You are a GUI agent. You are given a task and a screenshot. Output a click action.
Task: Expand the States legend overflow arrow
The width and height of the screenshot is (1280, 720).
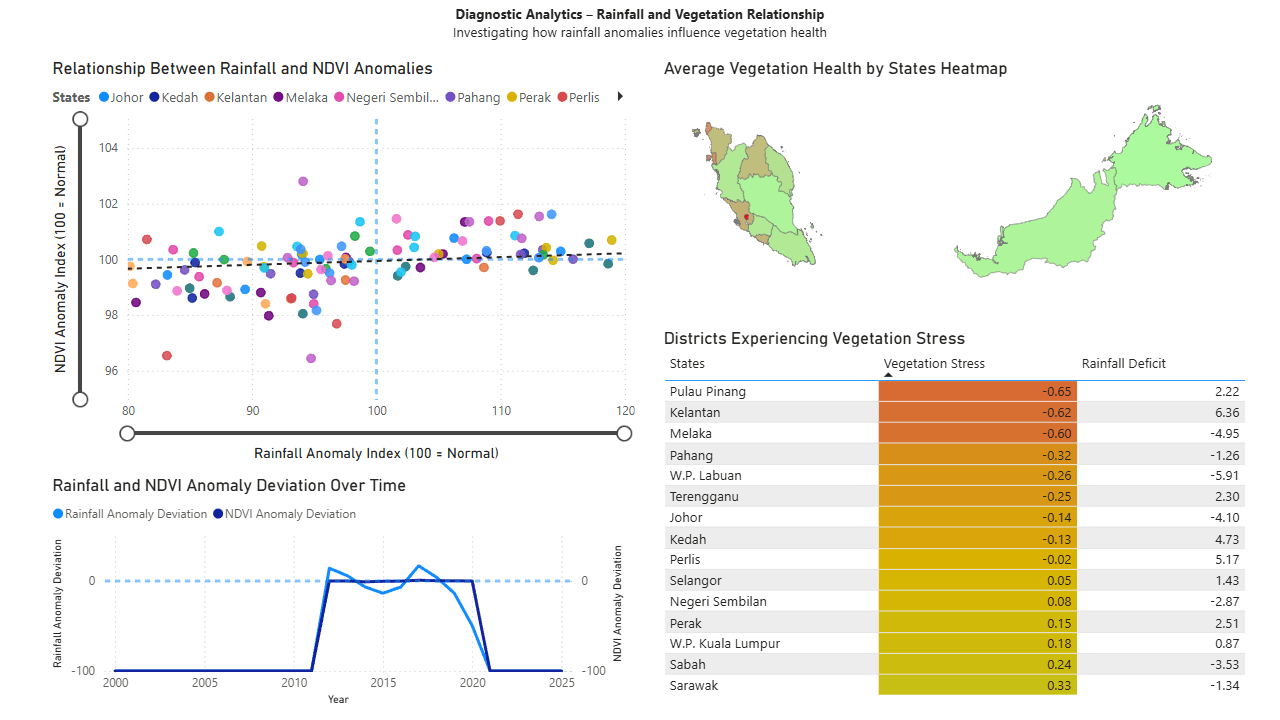point(618,97)
